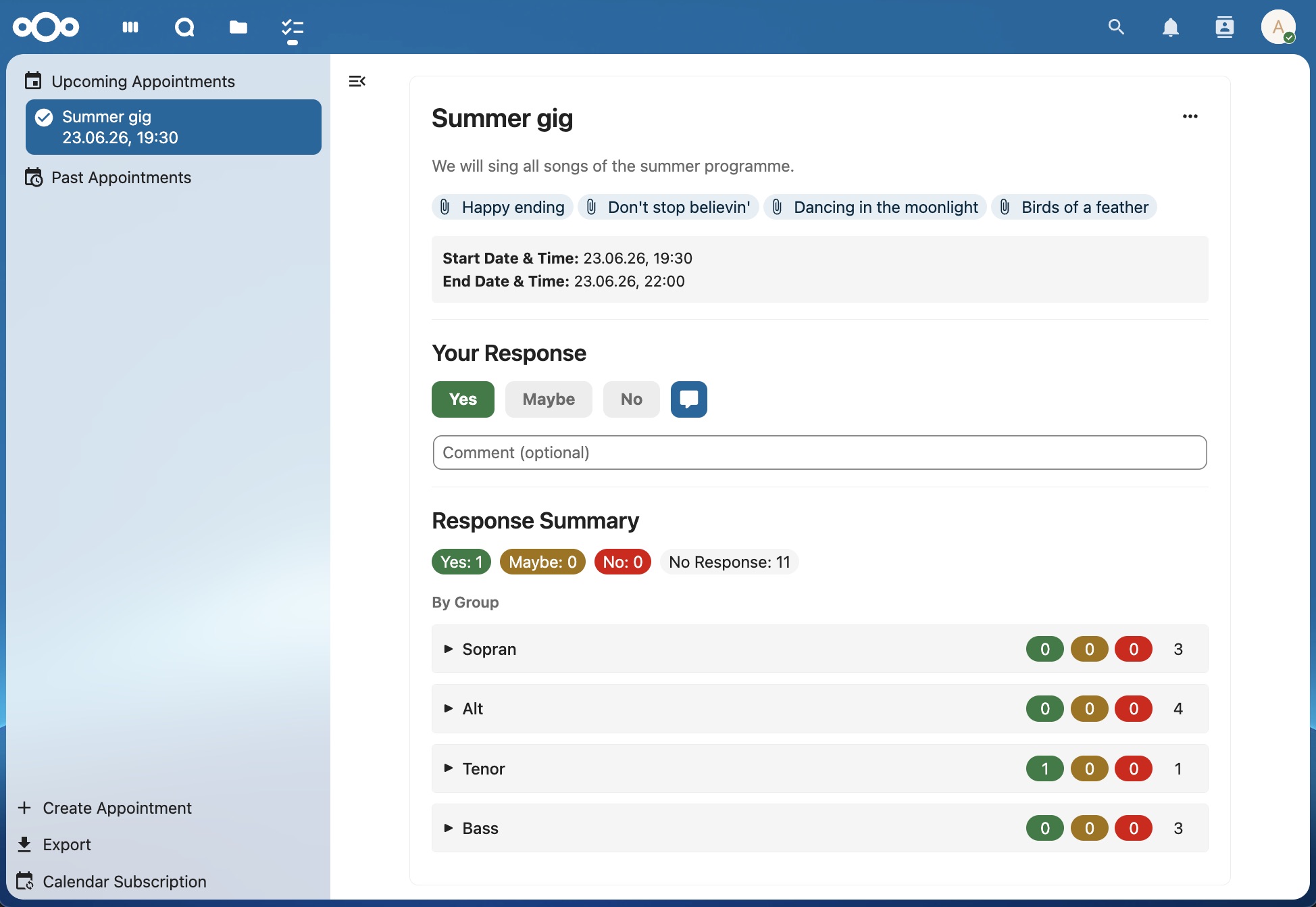This screenshot has height=907, width=1316.
Task: Open the Birds of a feather attachment
Action: tap(1074, 207)
